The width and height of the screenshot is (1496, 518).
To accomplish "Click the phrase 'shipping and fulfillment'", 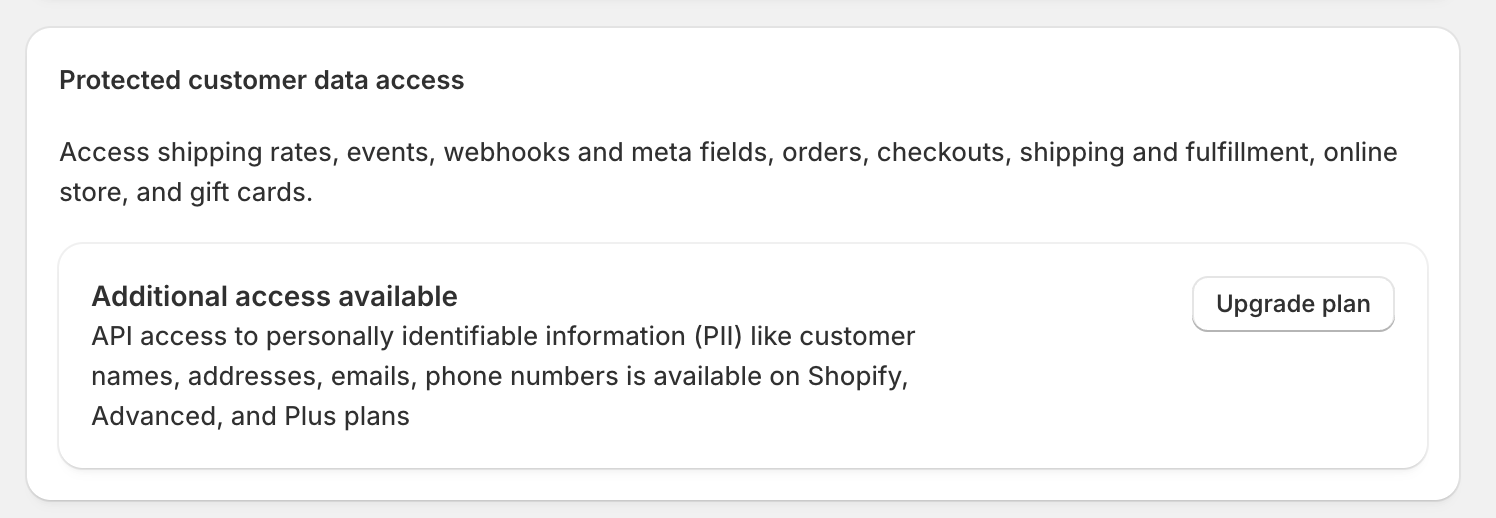I will pyautogui.click(x=1163, y=153).
